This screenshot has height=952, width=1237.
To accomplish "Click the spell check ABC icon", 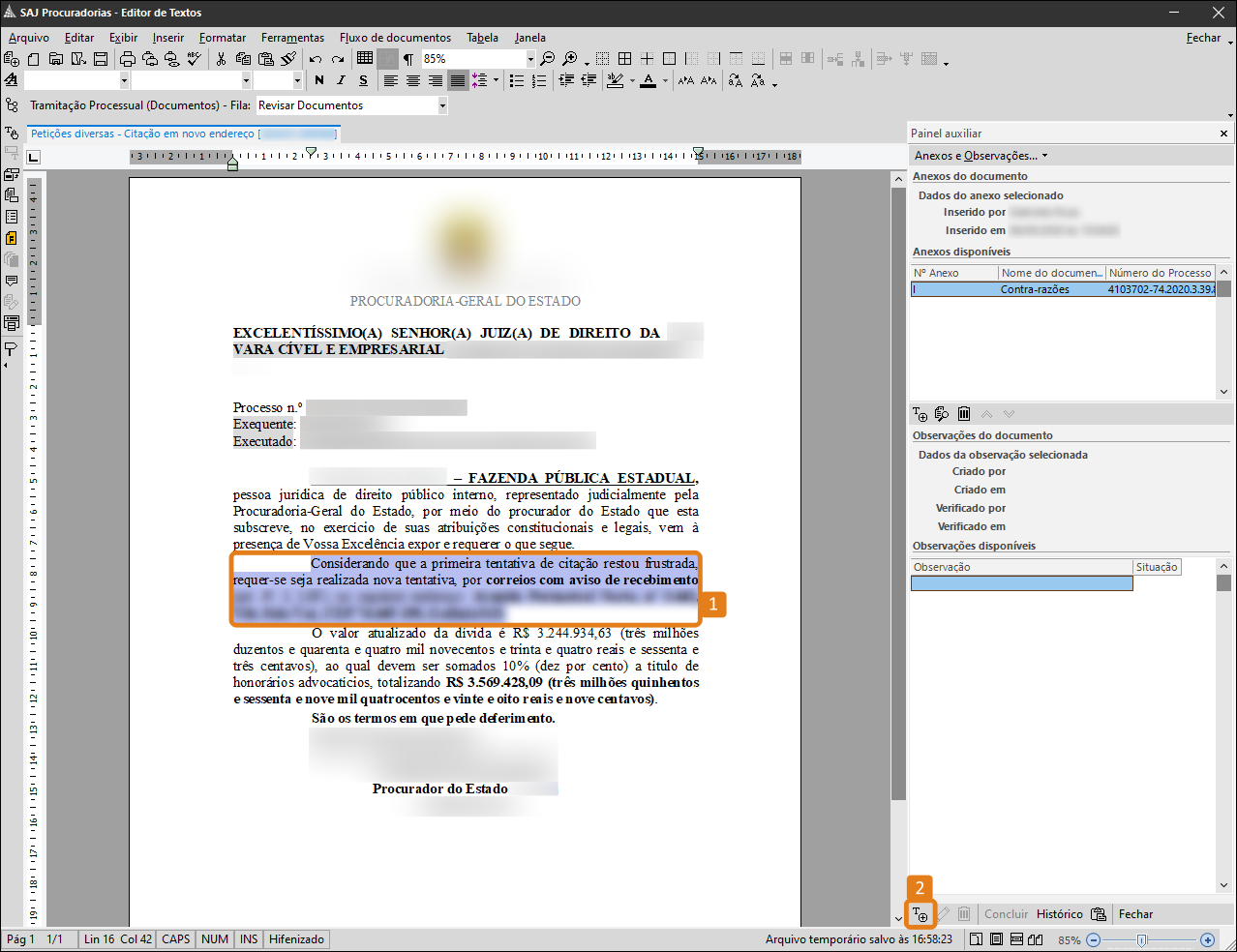I will click(195, 59).
